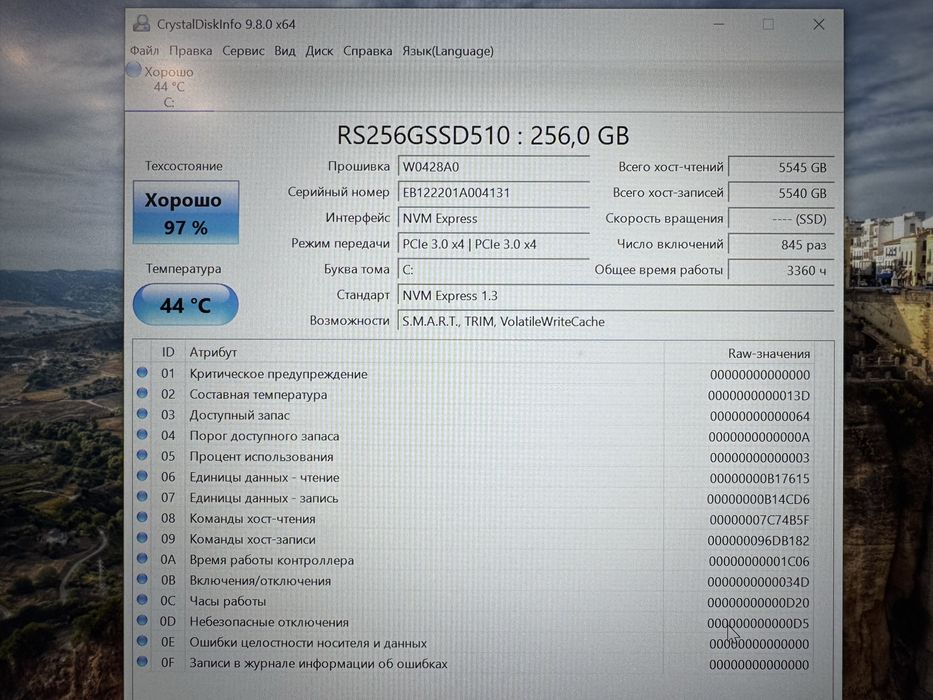Click raw value 00000000B17615

759,478
